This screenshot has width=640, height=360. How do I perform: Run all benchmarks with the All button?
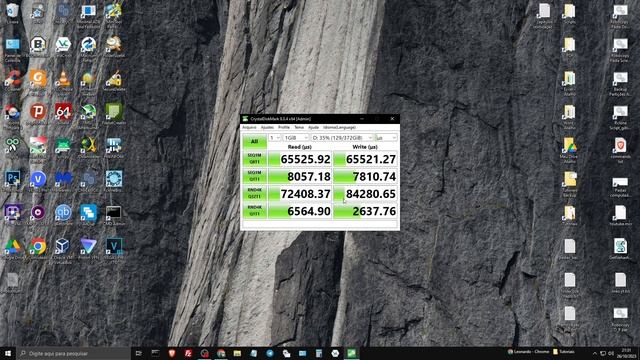coord(254,141)
